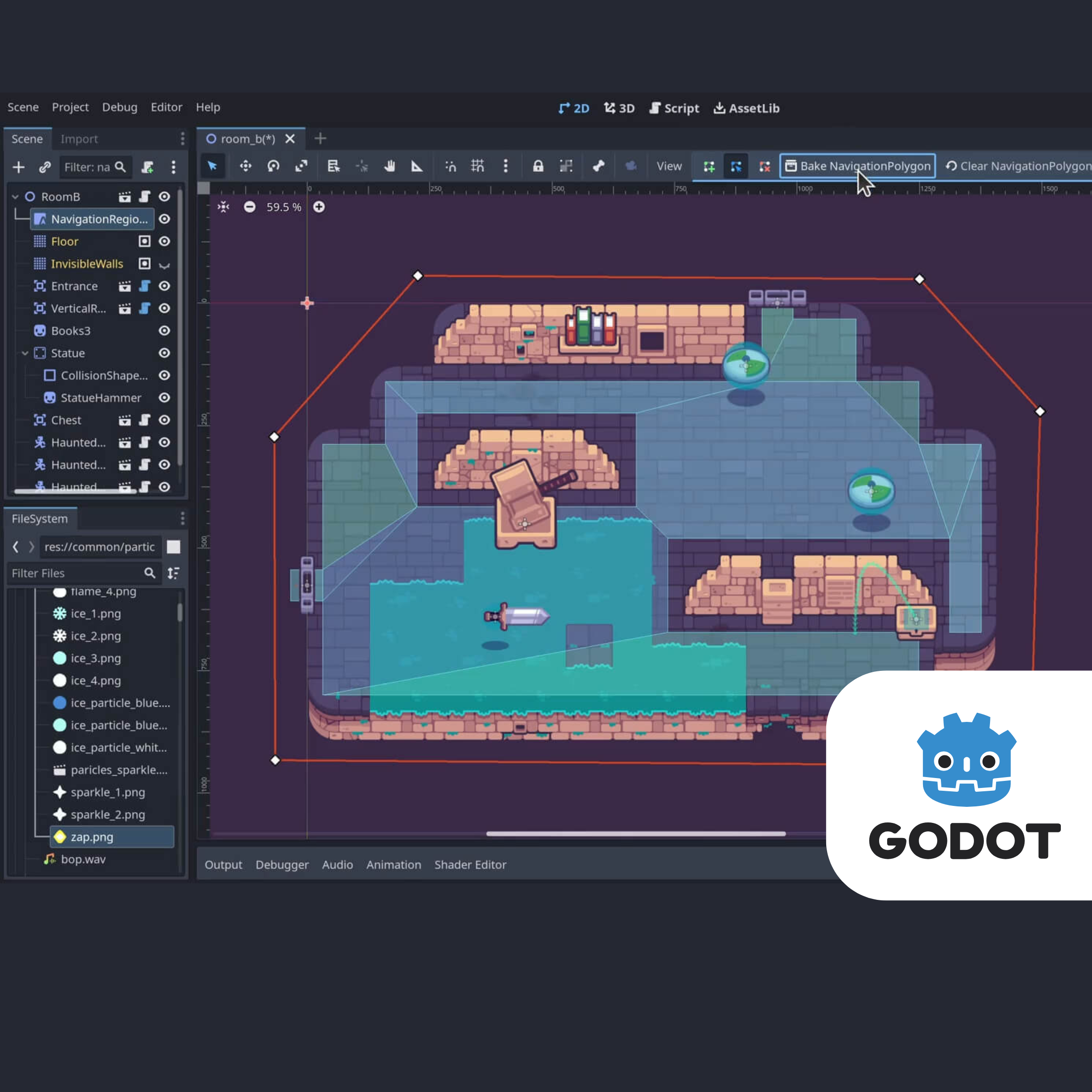This screenshot has height=1092, width=1092.
Task: Toggle grid snap icon
Action: pos(478,166)
